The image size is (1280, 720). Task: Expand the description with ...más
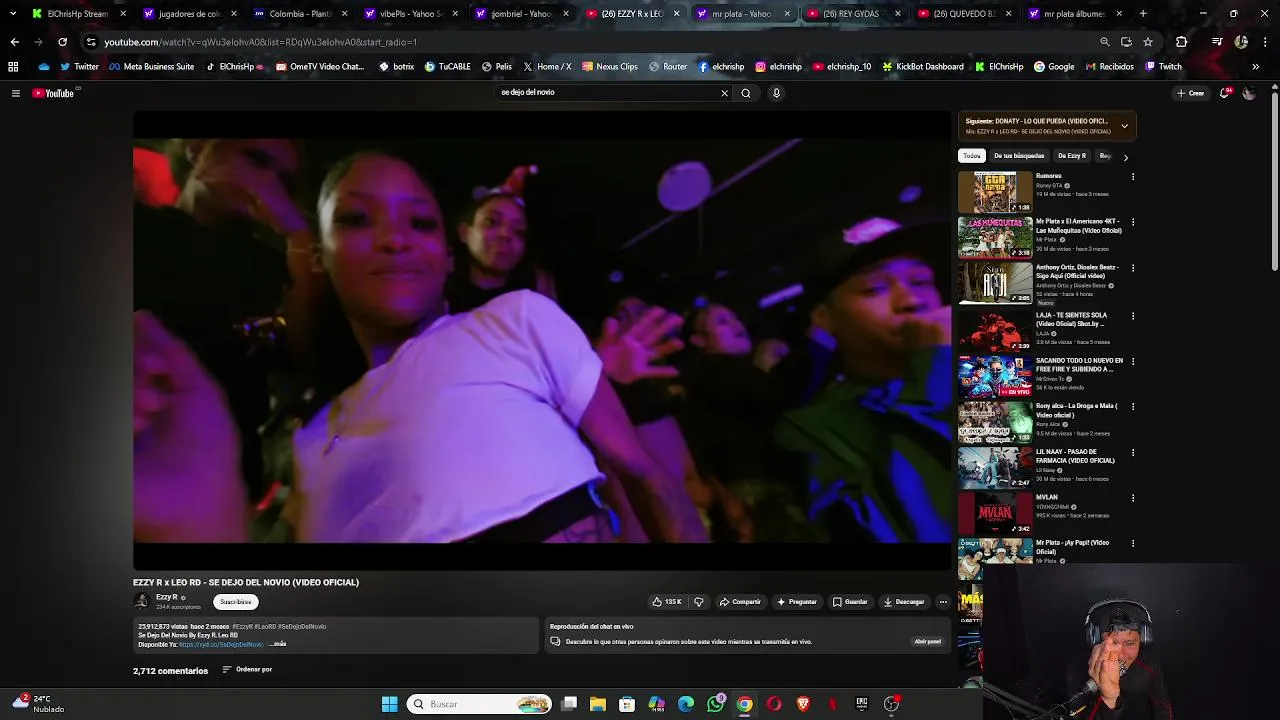coord(279,644)
